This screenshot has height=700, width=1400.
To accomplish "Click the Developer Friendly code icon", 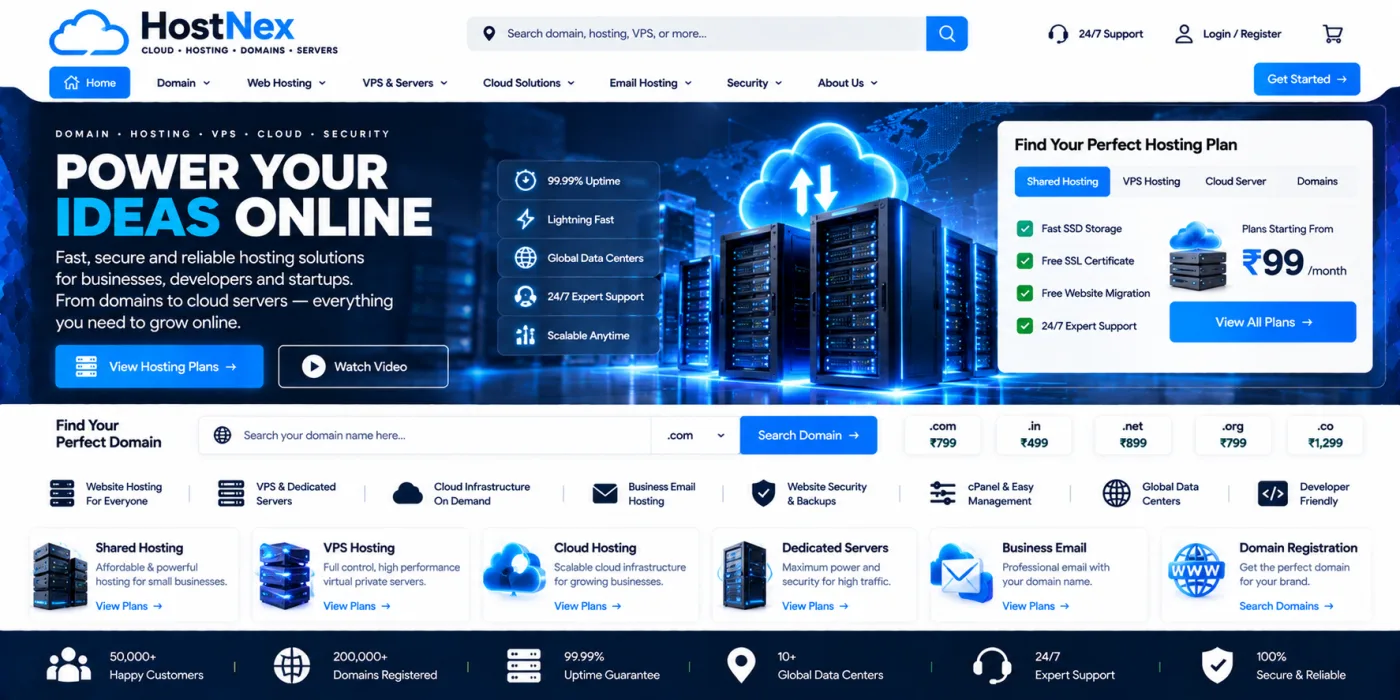I will pos(1272,493).
